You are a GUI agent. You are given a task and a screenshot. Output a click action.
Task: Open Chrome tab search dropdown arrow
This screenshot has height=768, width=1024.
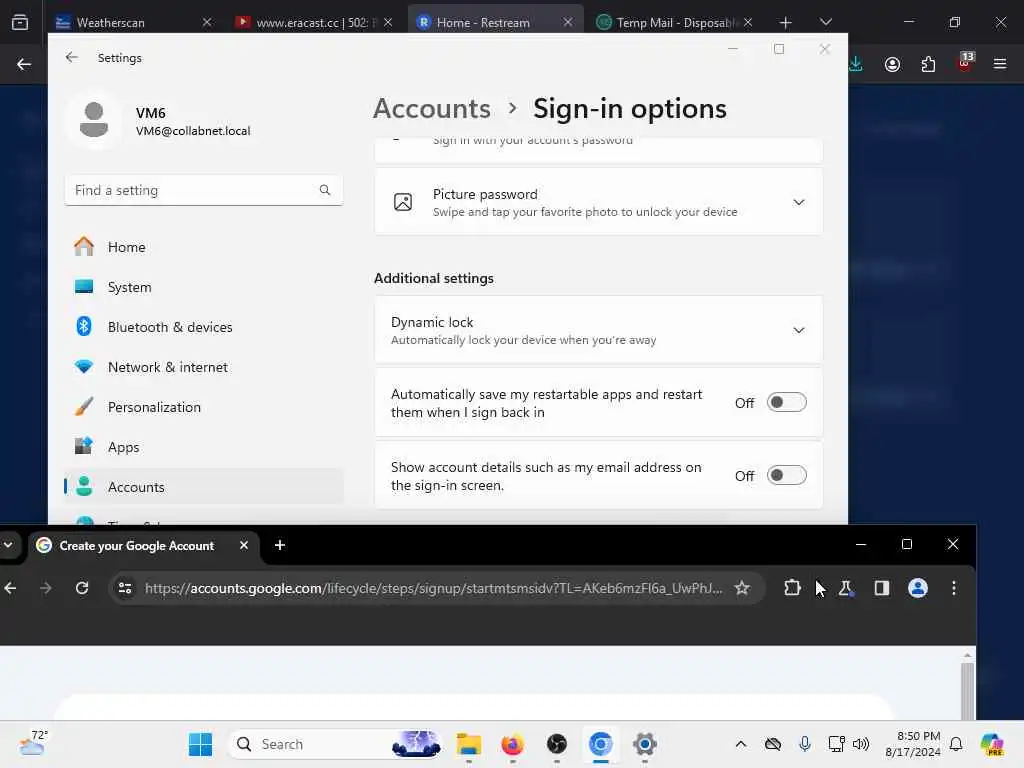click(x=8, y=545)
